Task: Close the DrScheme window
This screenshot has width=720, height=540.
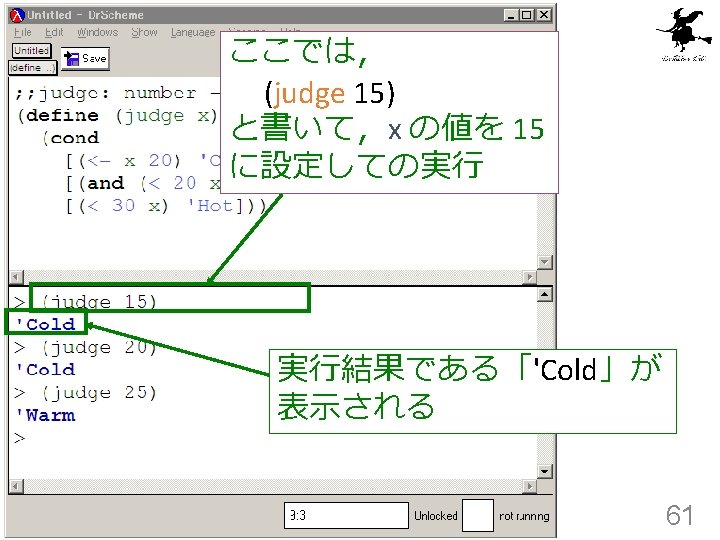Action: [544, 15]
